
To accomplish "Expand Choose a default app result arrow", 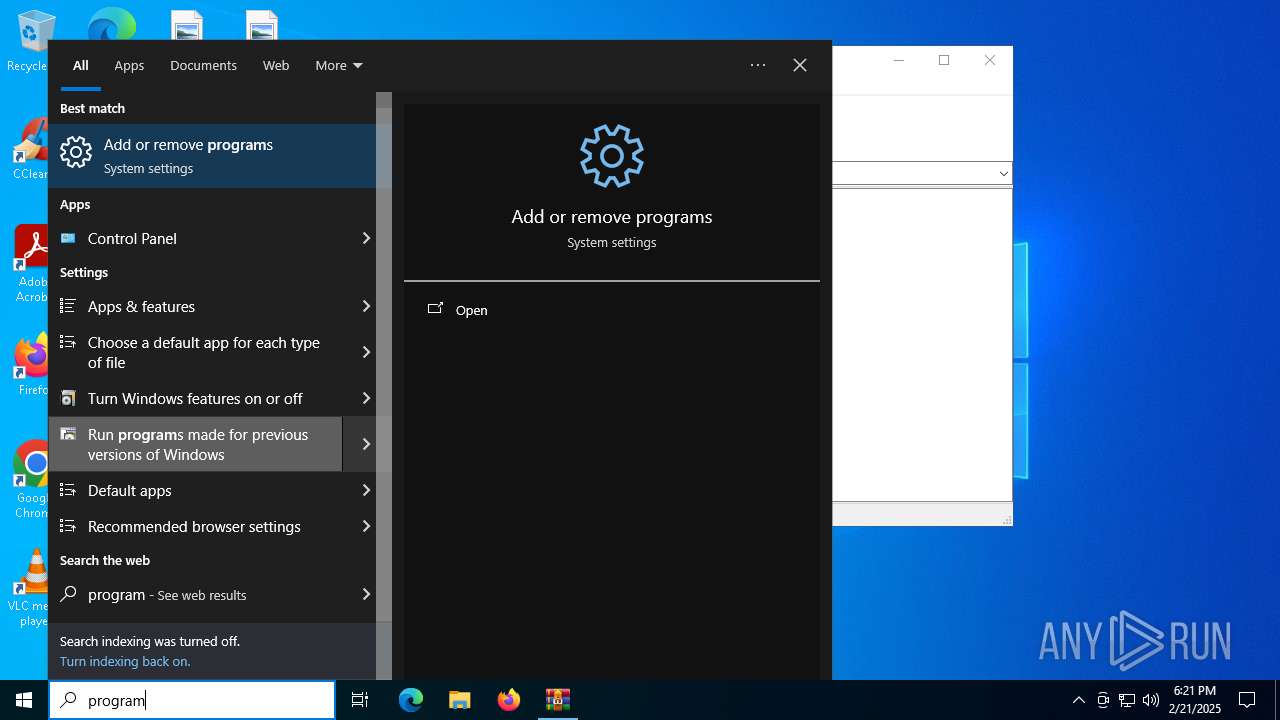I will 366,352.
